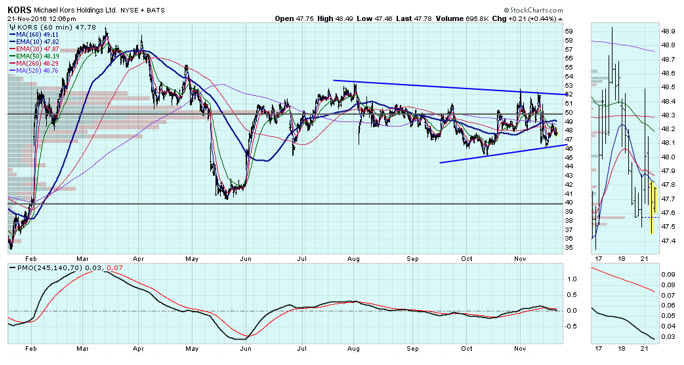Click the 48.9 label on the zoom panel axis
This screenshot has height=365, width=684.
pos(668,31)
